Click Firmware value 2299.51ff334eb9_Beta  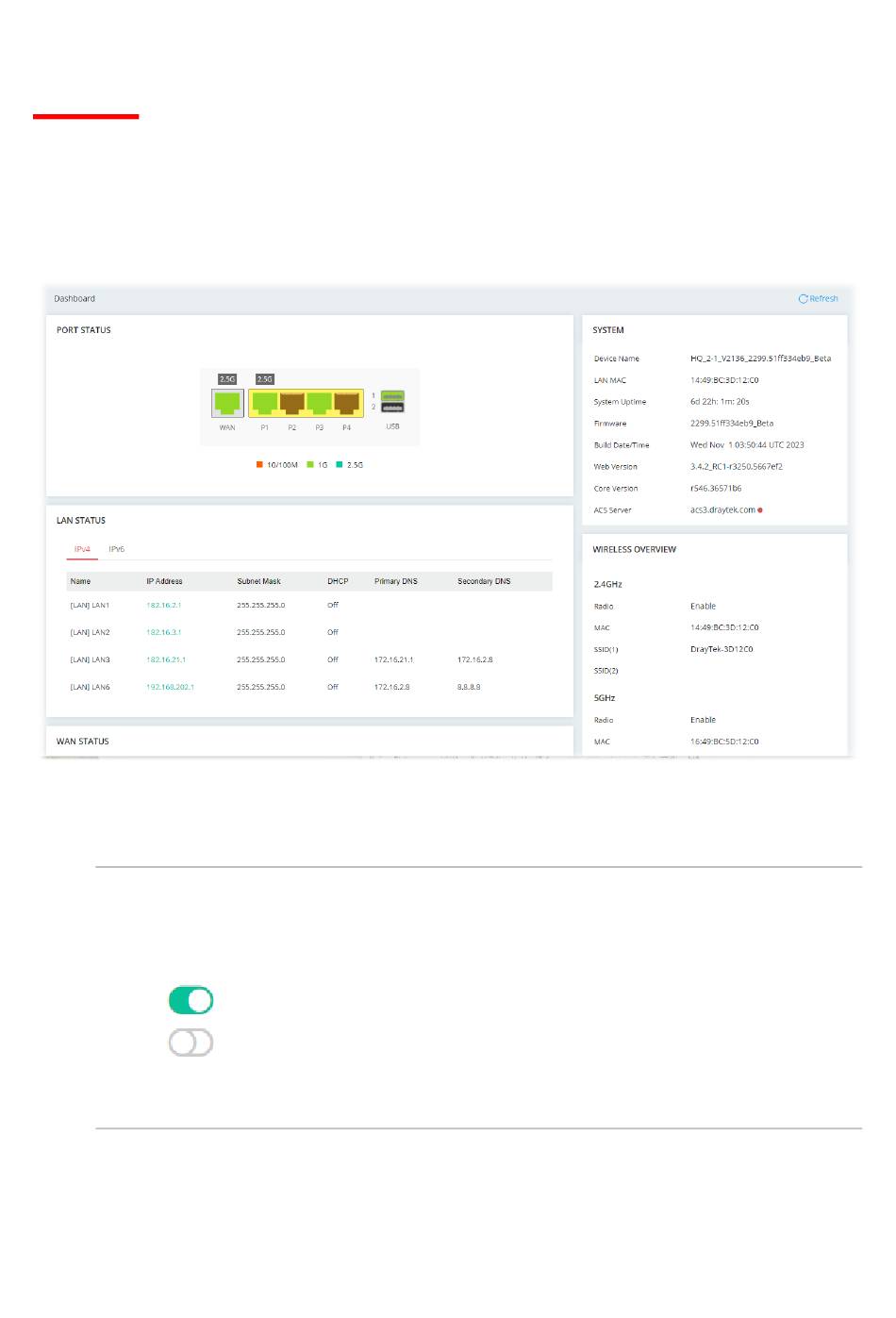[x=732, y=425]
